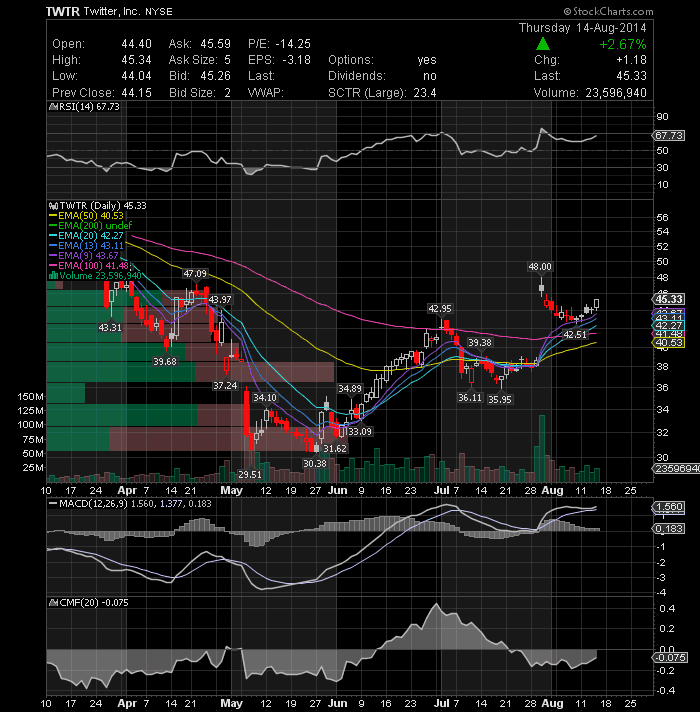Click the 35.95 price annotation

tap(499, 400)
